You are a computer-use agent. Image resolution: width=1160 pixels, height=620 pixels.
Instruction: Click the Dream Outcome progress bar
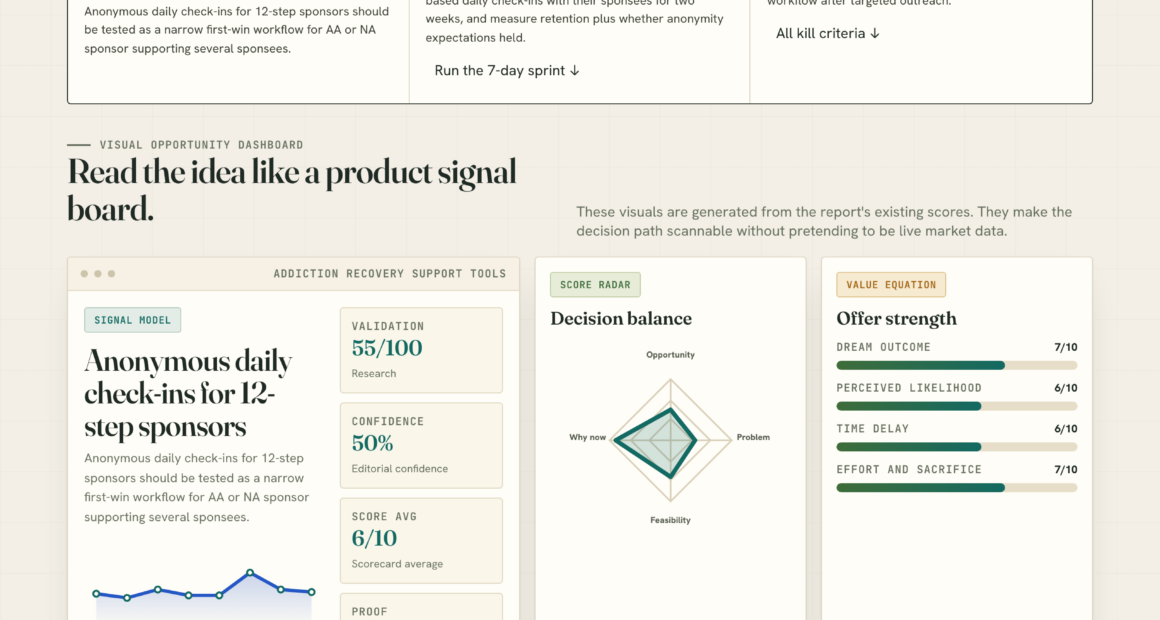(957, 365)
